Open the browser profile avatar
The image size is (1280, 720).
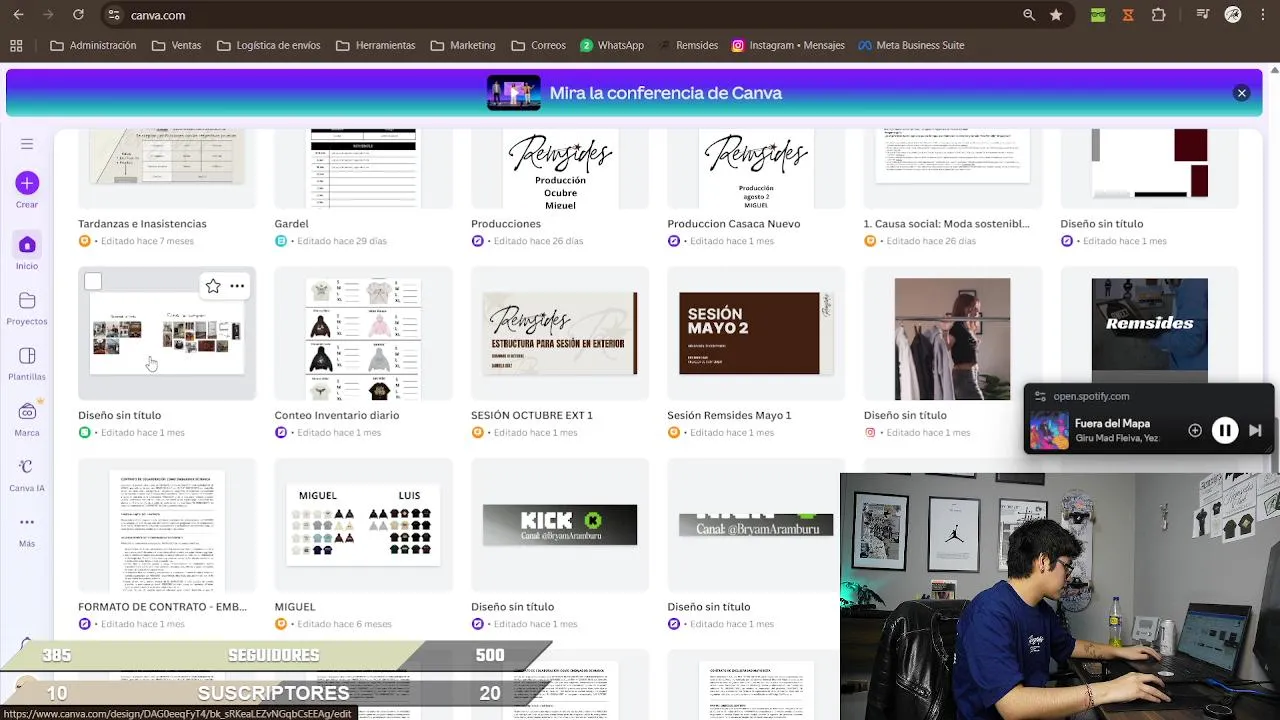click(1233, 15)
